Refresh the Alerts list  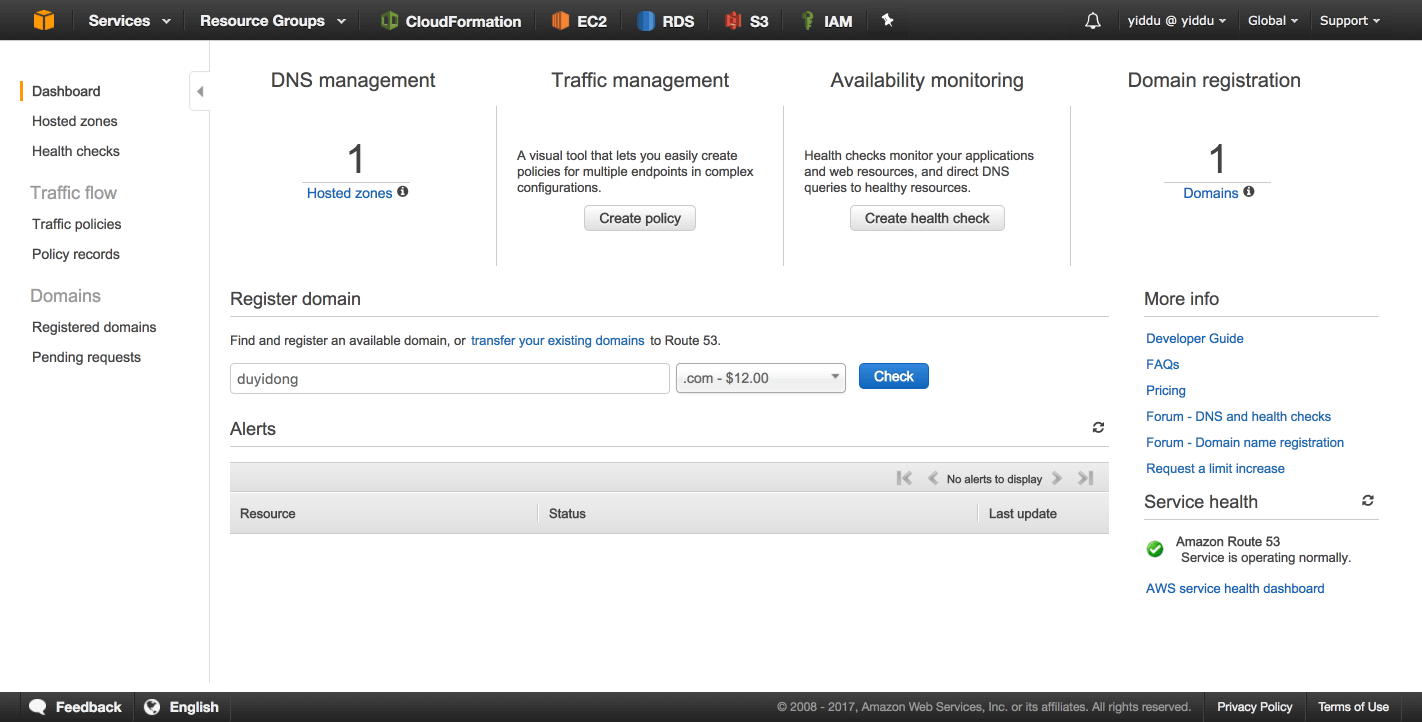click(1098, 428)
